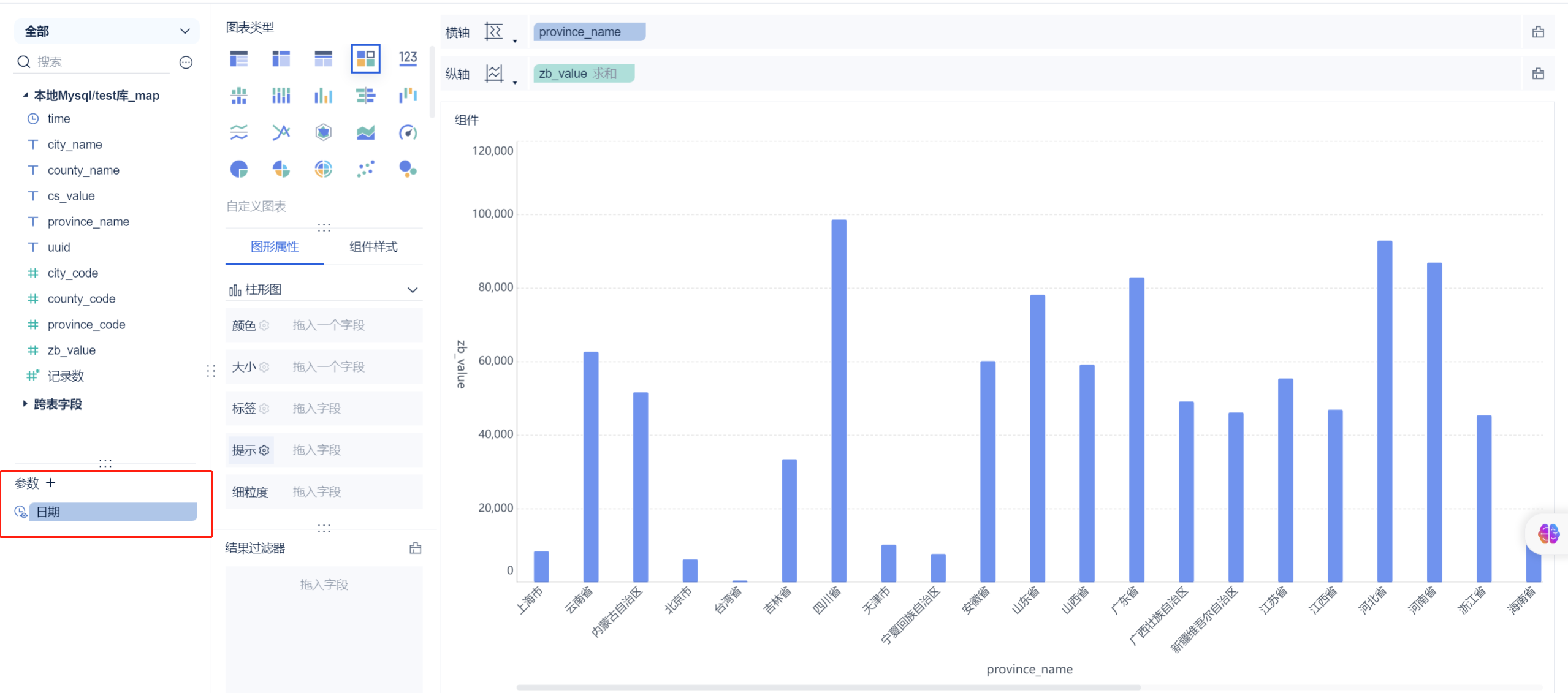Collapse the 本地Mysql/test库_map table tree

25,95
